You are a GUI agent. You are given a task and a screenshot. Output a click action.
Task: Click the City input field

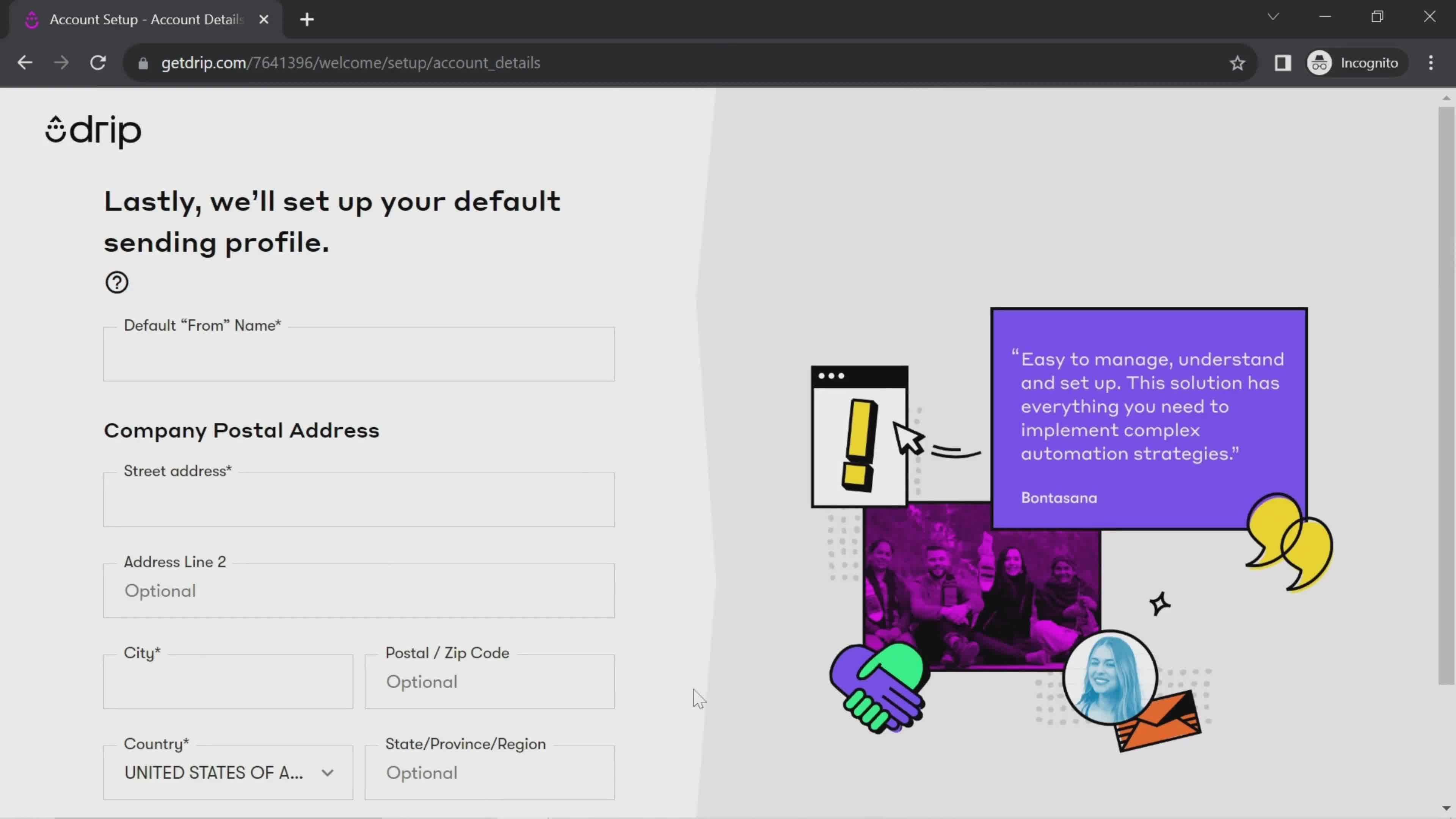coord(228,681)
